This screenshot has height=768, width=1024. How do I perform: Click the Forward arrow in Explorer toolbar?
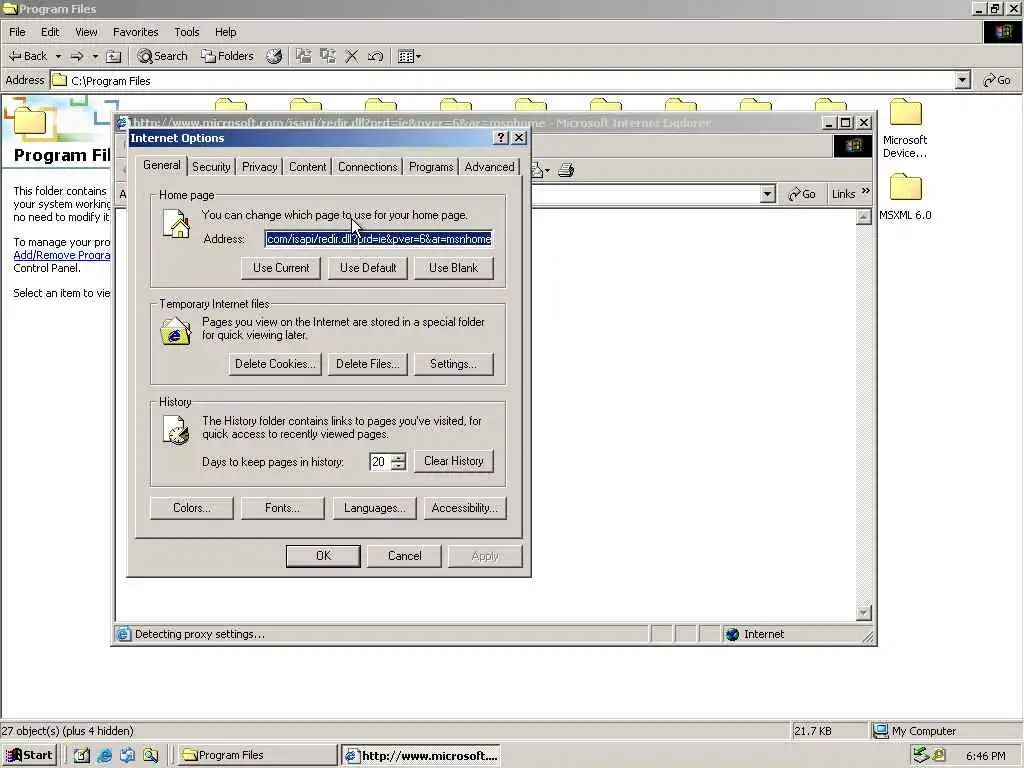77,56
